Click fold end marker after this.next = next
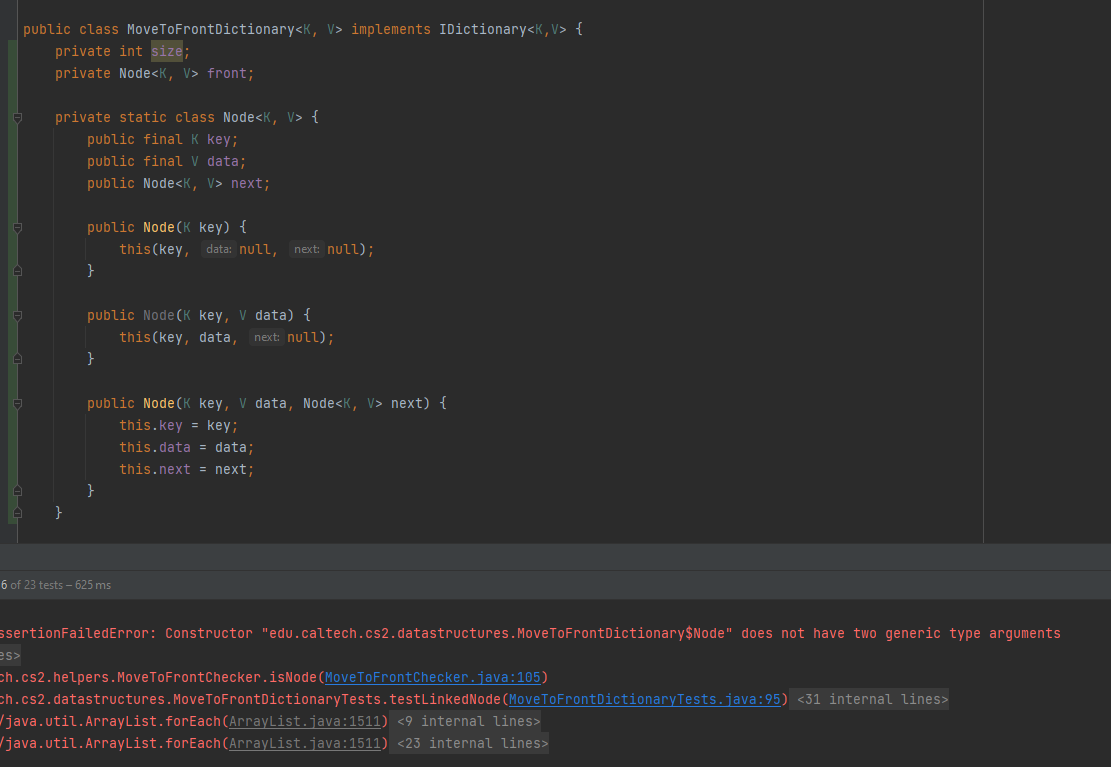The height and width of the screenshot is (767, 1111). pos(17,491)
